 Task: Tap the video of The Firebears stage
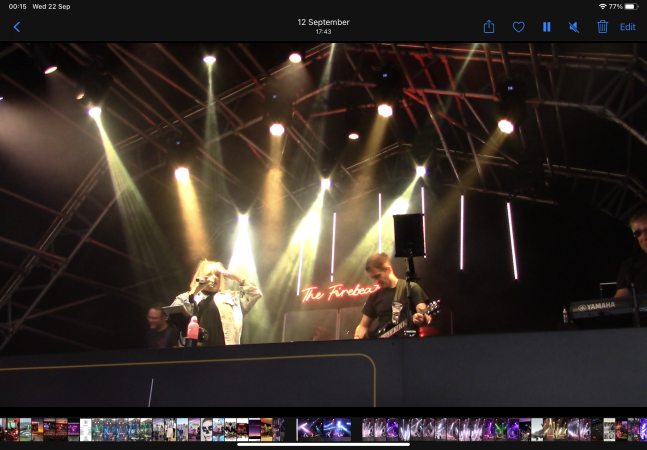(x=324, y=225)
